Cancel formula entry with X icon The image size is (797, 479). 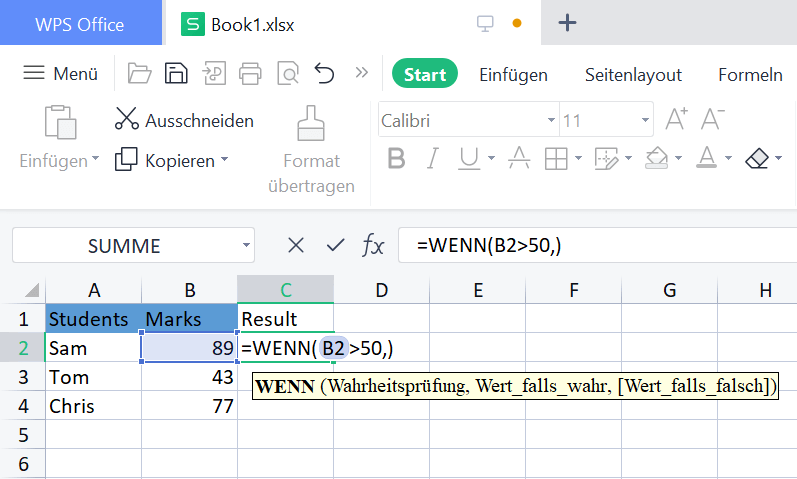coord(296,245)
